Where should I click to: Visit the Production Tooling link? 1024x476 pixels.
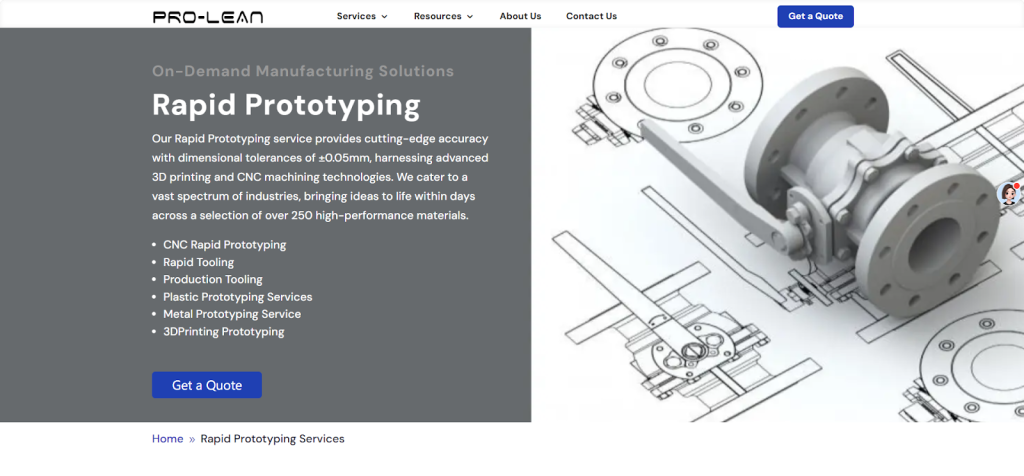pyautogui.click(x=212, y=280)
